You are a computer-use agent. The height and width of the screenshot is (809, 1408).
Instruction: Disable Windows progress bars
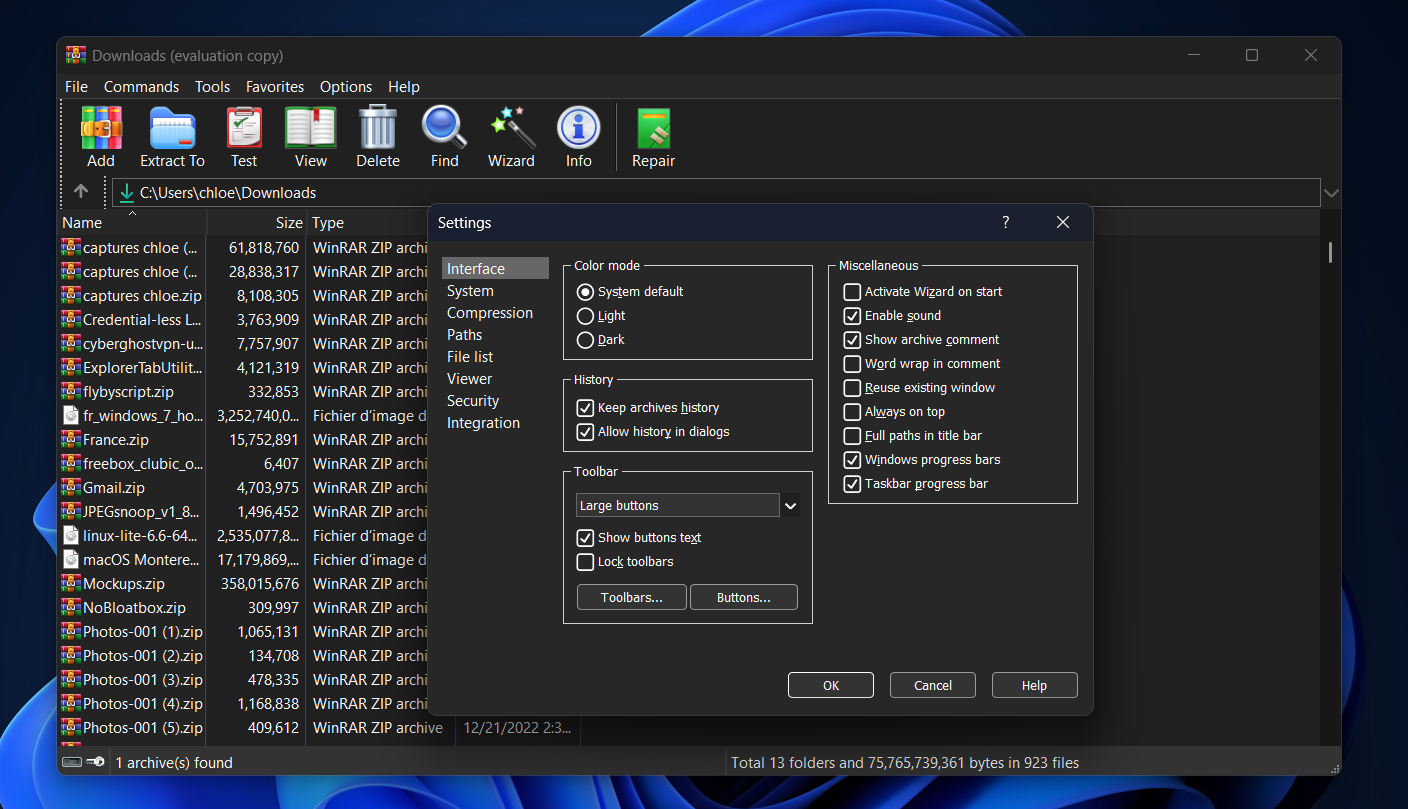coord(852,459)
